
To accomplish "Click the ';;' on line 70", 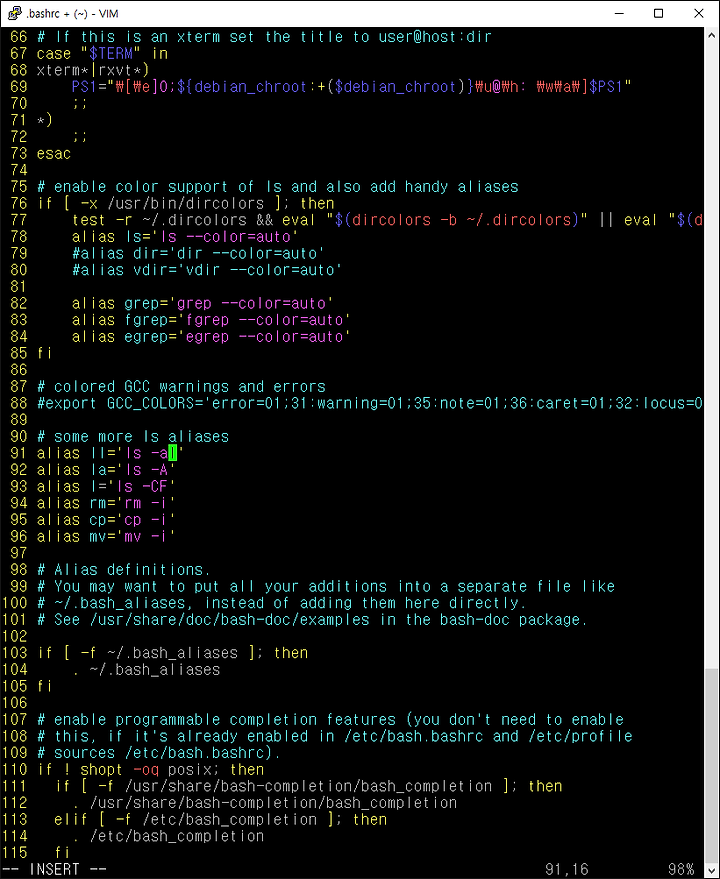I will (80, 104).
